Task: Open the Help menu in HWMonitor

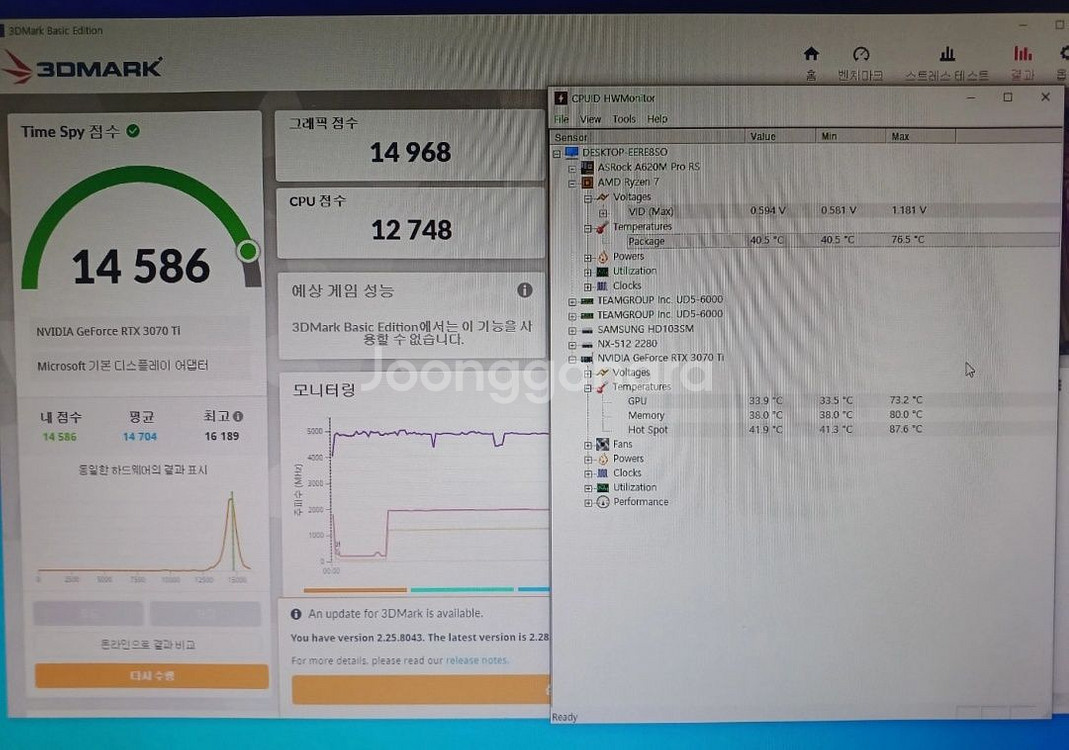Action: tap(657, 119)
